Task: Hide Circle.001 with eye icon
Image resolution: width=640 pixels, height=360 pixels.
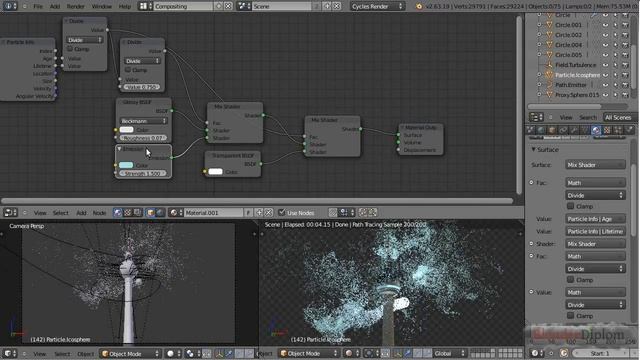Action: (606, 25)
